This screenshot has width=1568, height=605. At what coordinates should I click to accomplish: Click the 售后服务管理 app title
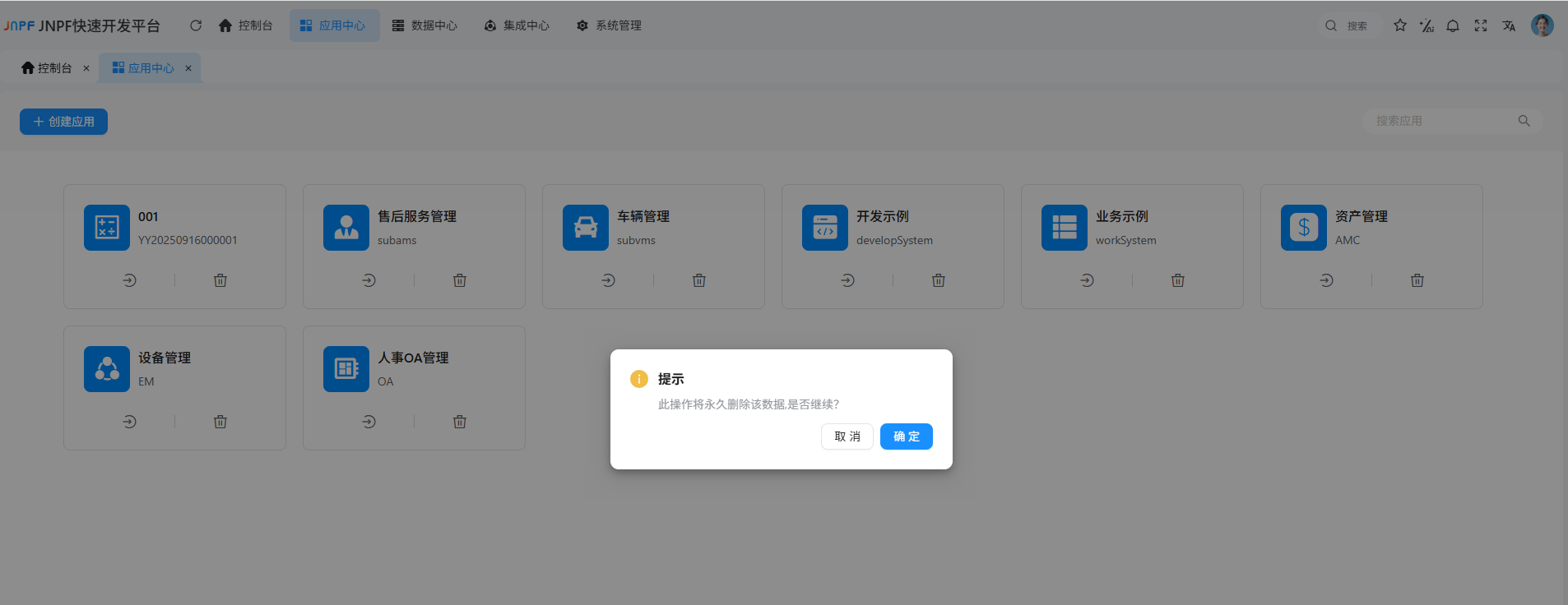point(417,216)
